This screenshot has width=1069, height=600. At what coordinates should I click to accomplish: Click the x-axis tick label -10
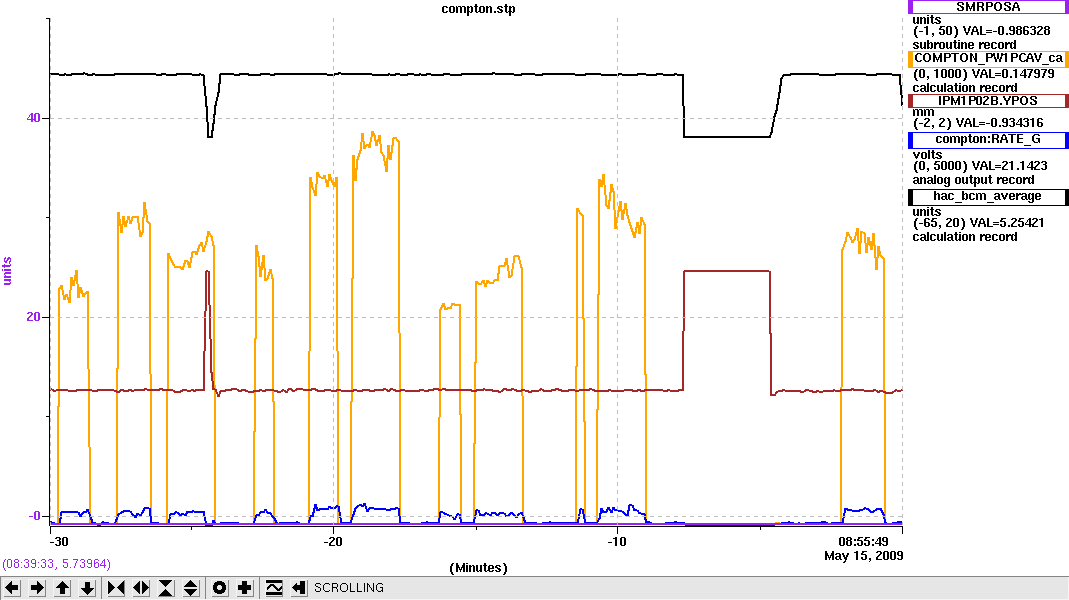click(x=616, y=541)
